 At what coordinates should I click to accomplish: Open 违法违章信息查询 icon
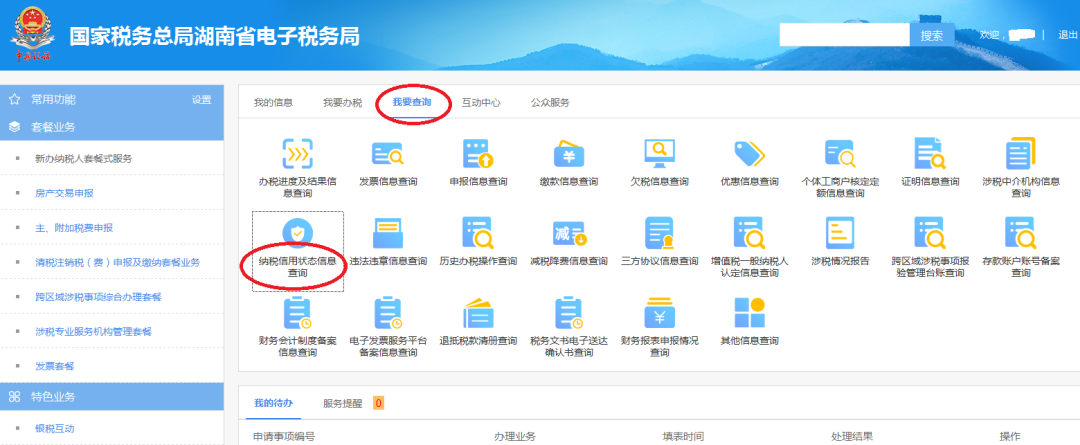pyautogui.click(x=388, y=233)
